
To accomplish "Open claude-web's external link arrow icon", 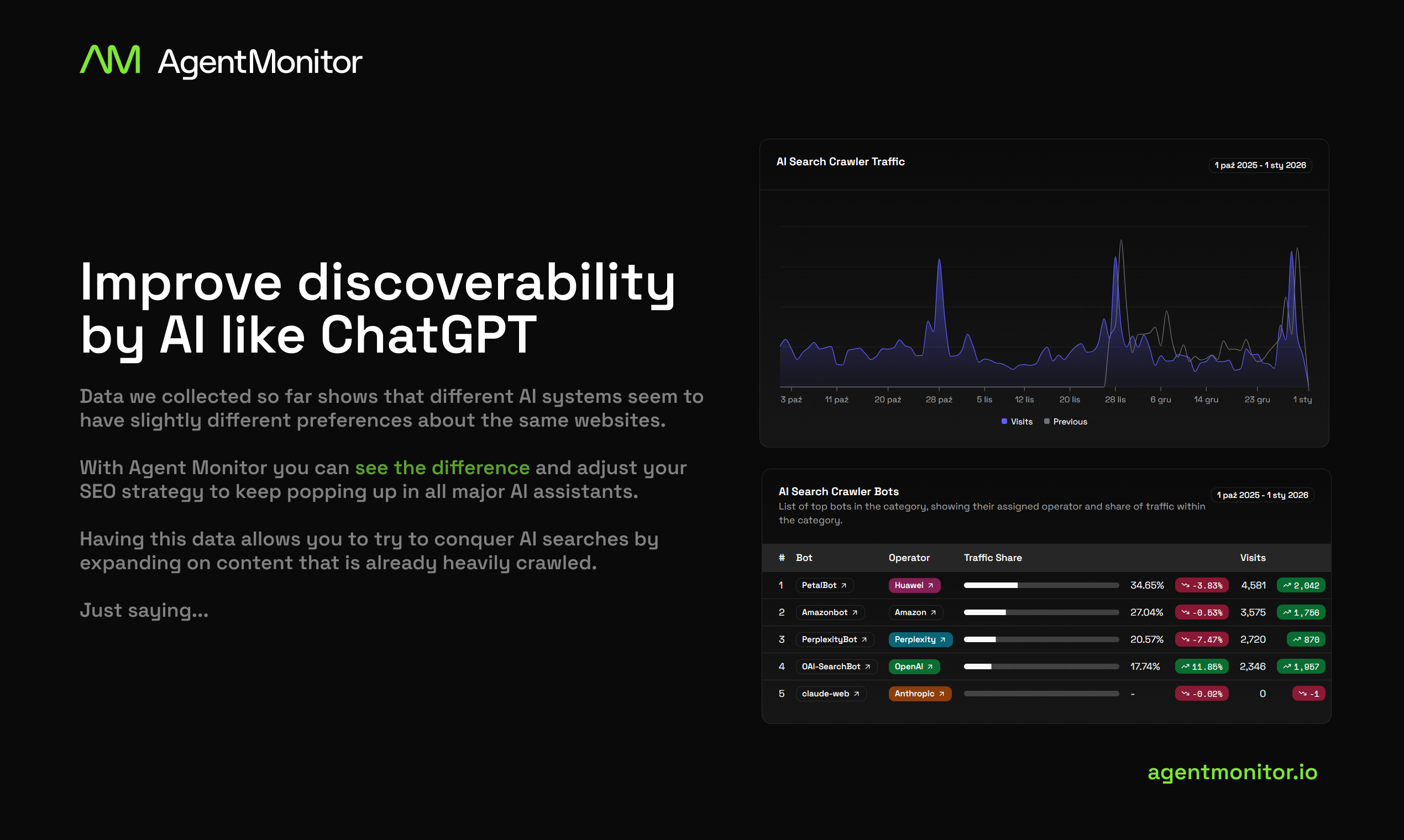I will tap(856, 694).
